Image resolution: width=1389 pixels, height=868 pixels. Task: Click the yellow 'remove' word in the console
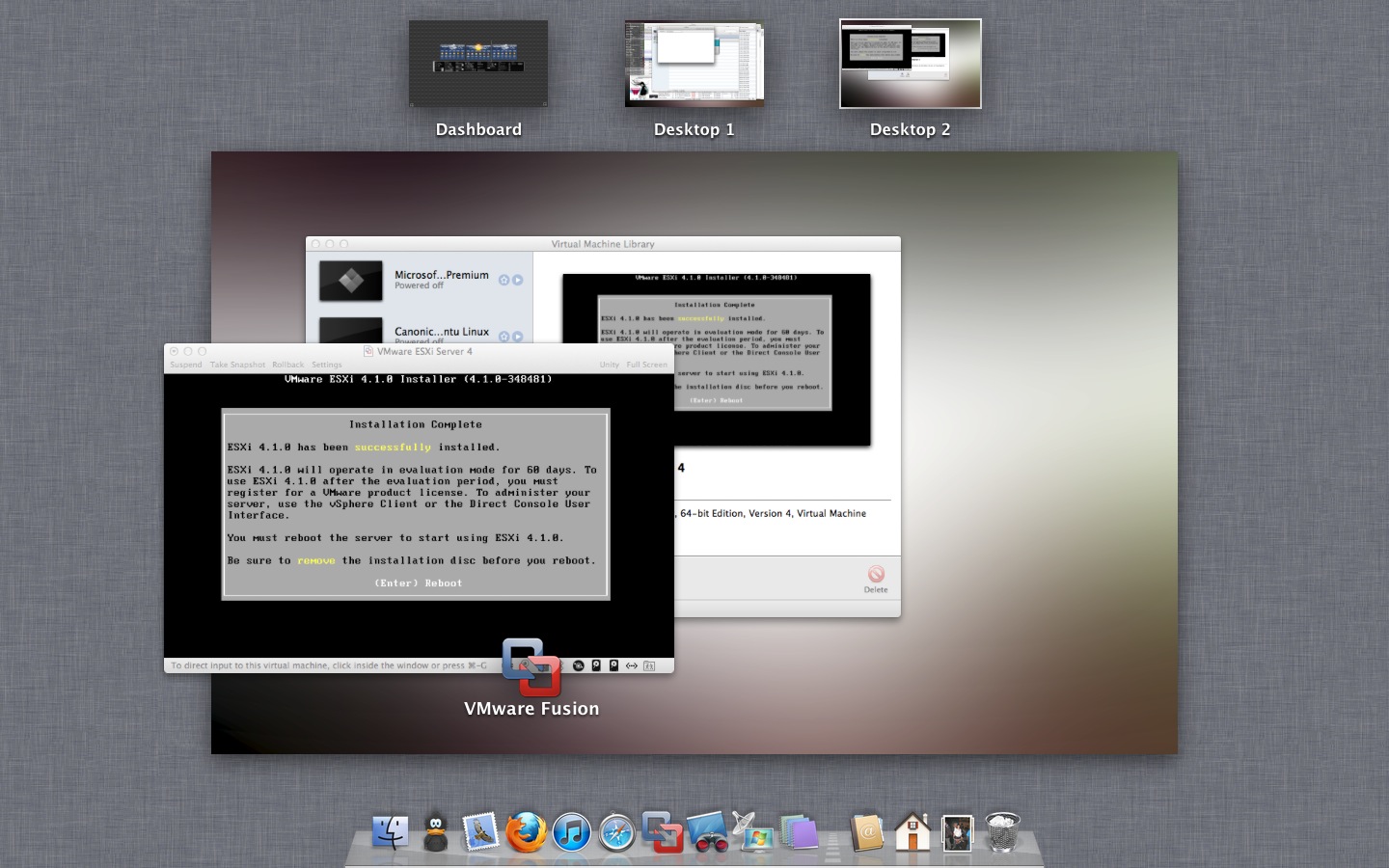coord(316,560)
